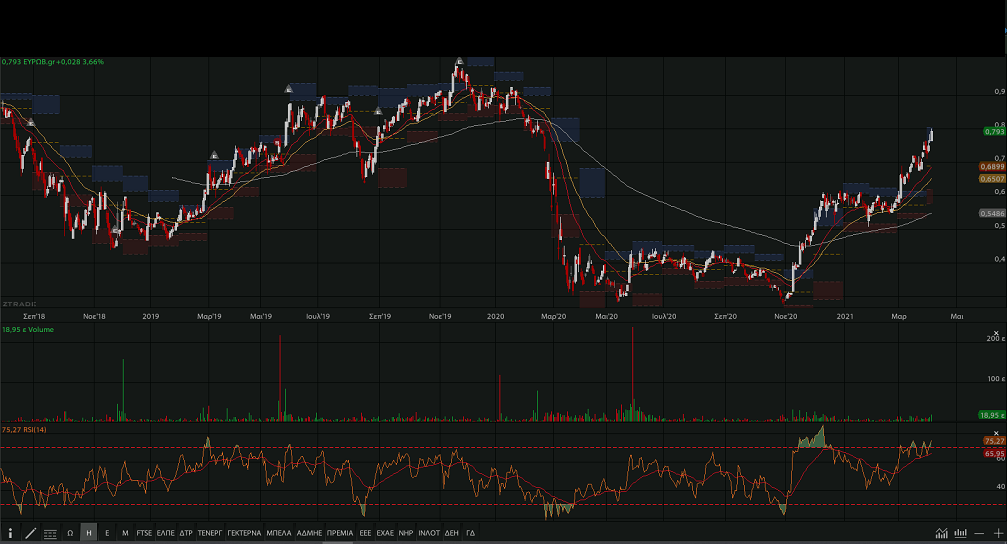Image resolution: width=1007 pixels, height=544 pixels.
Task: Click the info icon in bottom toolbar
Action: click(11, 533)
